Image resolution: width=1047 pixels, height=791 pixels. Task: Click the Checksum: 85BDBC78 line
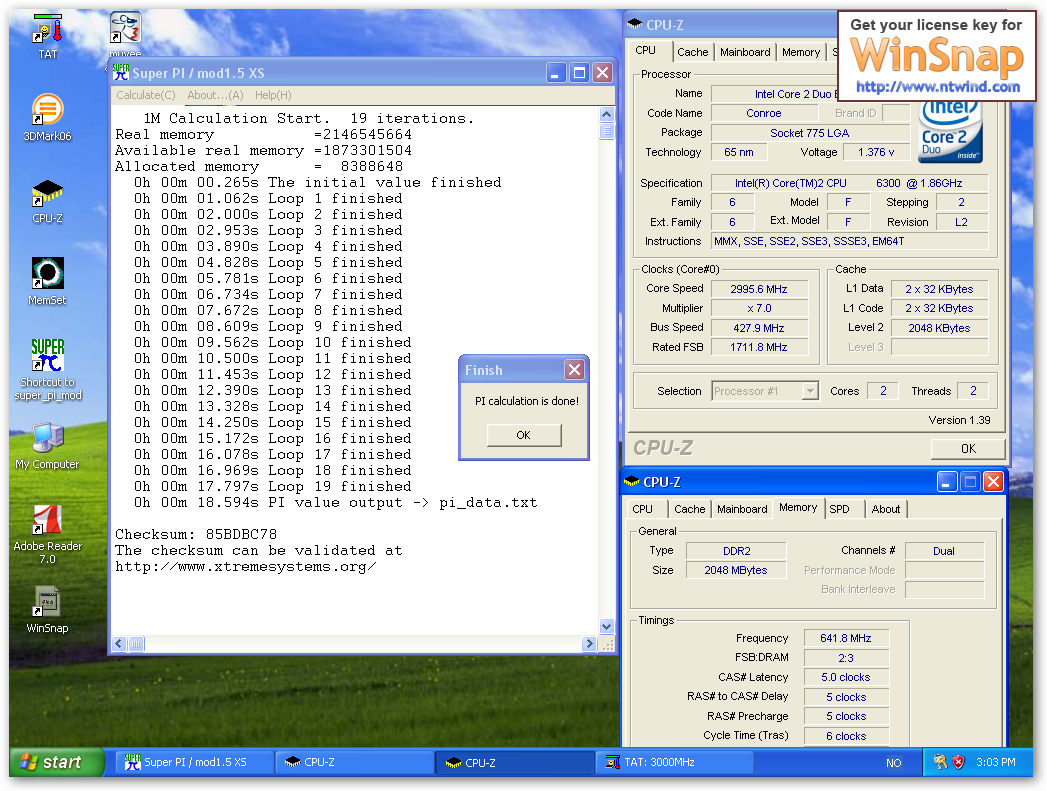pyautogui.click(x=196, y=534)
